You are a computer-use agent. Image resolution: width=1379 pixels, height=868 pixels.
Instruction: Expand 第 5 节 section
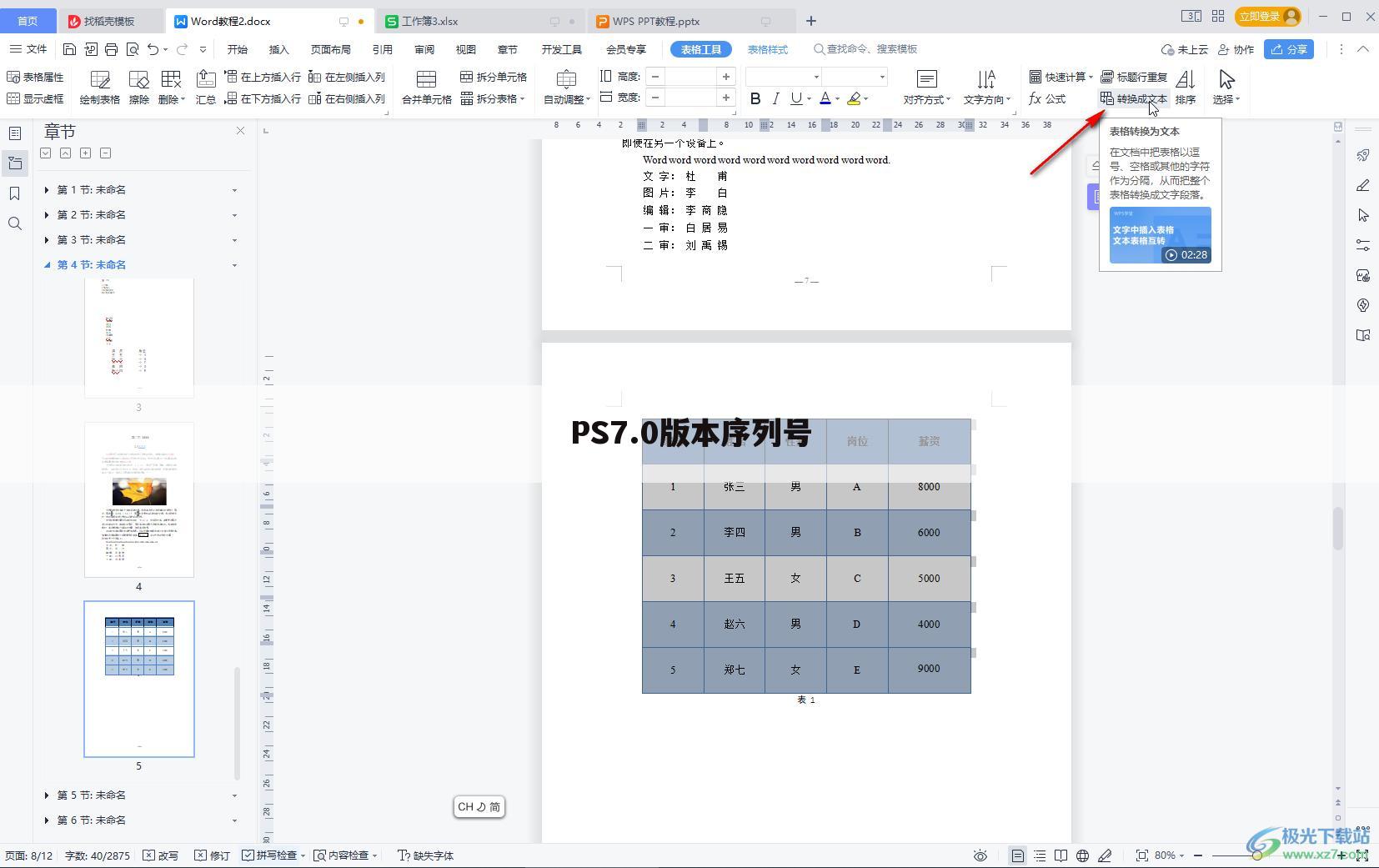click(47, 795)
